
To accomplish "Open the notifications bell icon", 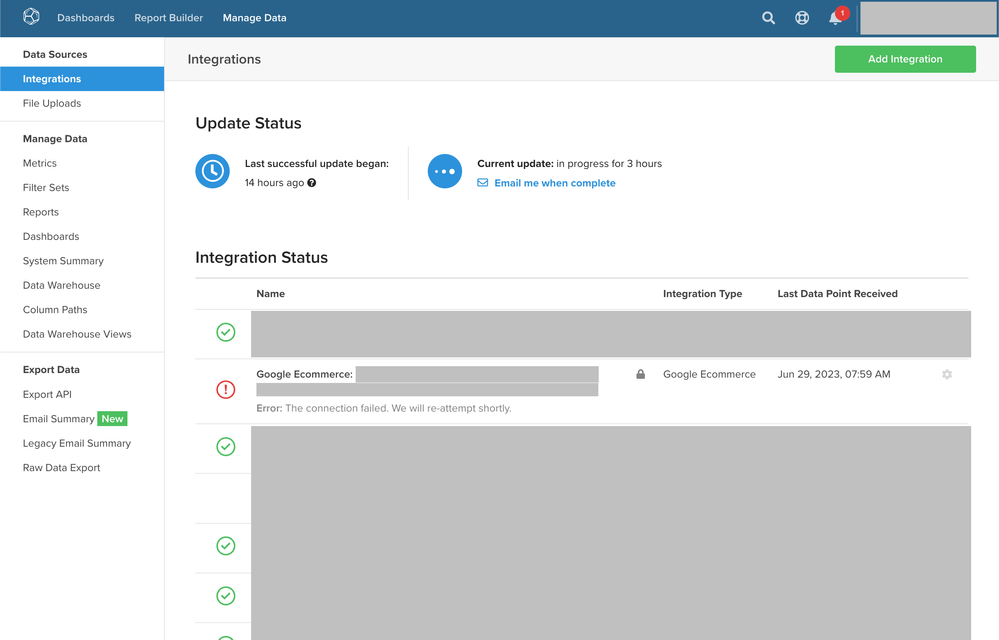I will tap(835, 18).
